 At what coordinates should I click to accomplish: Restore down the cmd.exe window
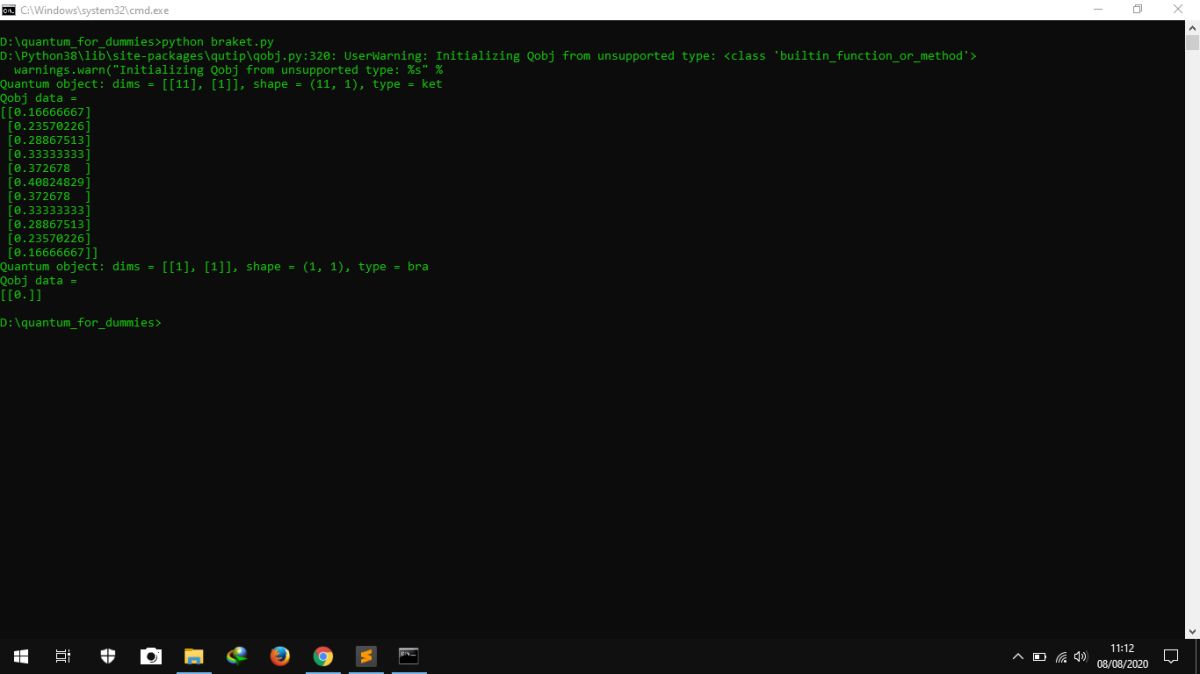[1138, 10]
